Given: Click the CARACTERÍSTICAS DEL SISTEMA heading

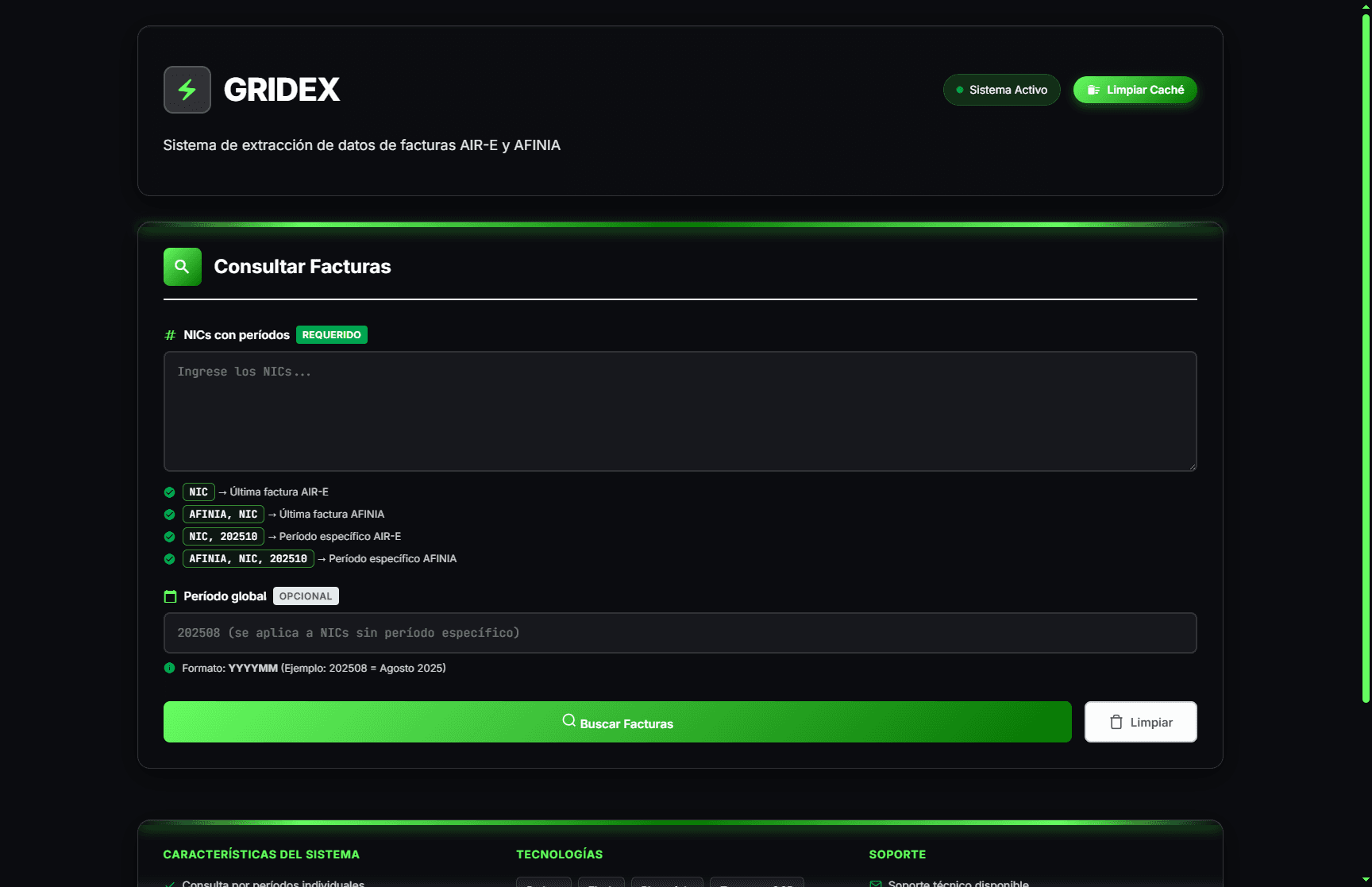Looking at the screenshot, I should (261, 854).
